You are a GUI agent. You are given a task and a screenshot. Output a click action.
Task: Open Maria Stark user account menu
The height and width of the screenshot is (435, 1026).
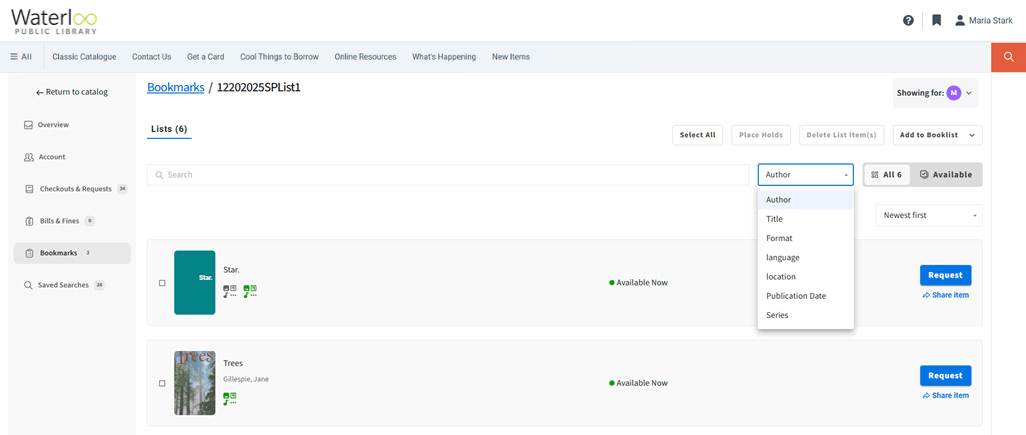point(983,20)
